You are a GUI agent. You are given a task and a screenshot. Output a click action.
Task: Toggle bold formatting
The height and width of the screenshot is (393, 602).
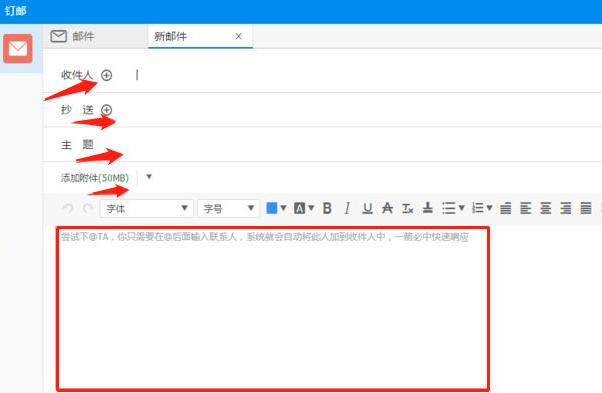pyautogui.click(x=327, y=208)
